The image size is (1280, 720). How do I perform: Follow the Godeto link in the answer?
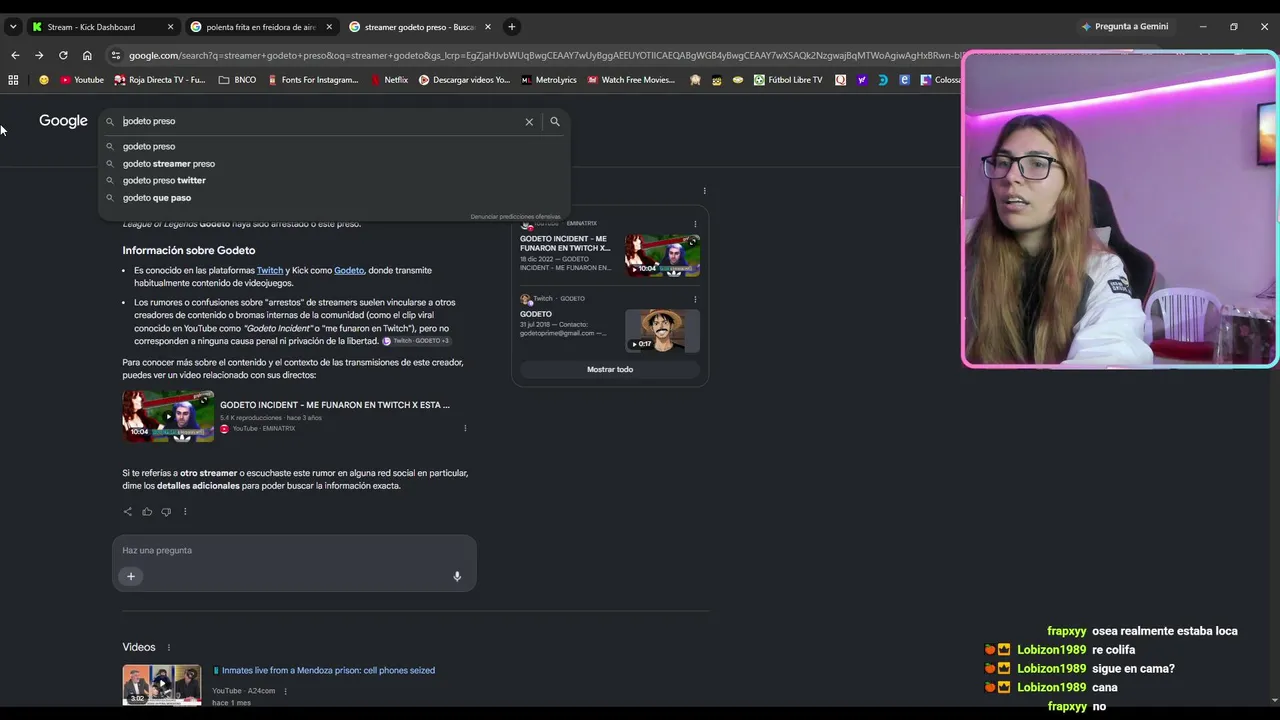click(349, 271)
